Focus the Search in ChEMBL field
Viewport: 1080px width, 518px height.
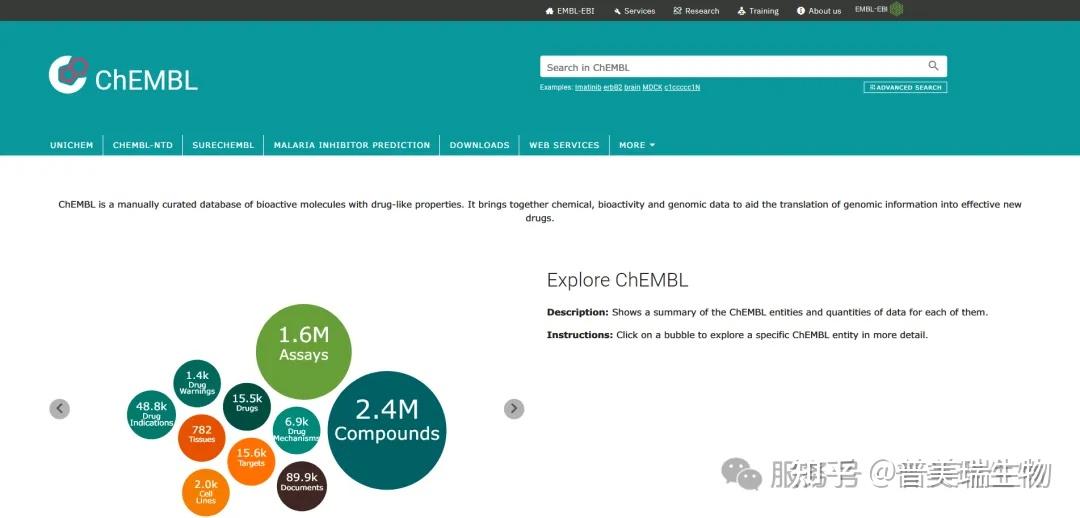coord(743,67)
